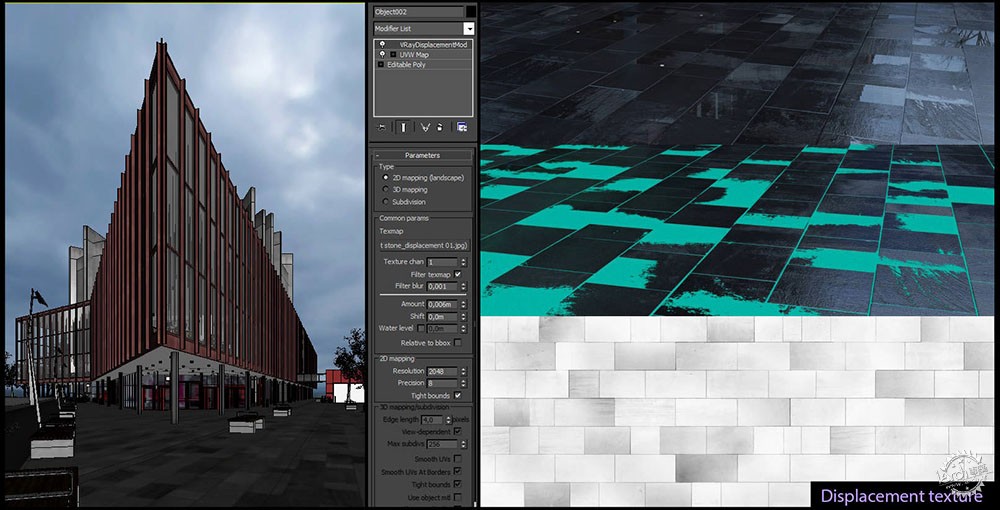Enable the Relative to bbox checkbox
This screenshot has width=1000, height=510.
click(x=457, y=343)
